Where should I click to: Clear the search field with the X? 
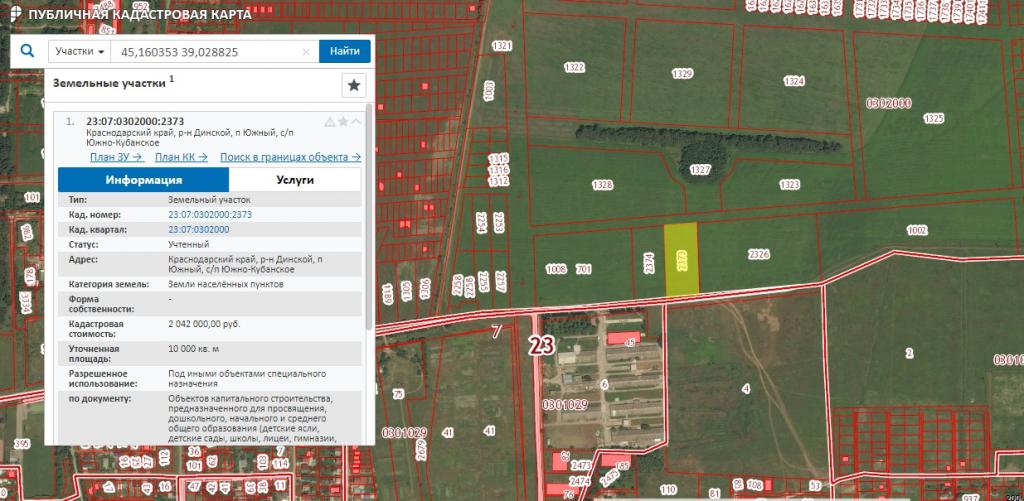pyautogui.click(x=306, y=52)
